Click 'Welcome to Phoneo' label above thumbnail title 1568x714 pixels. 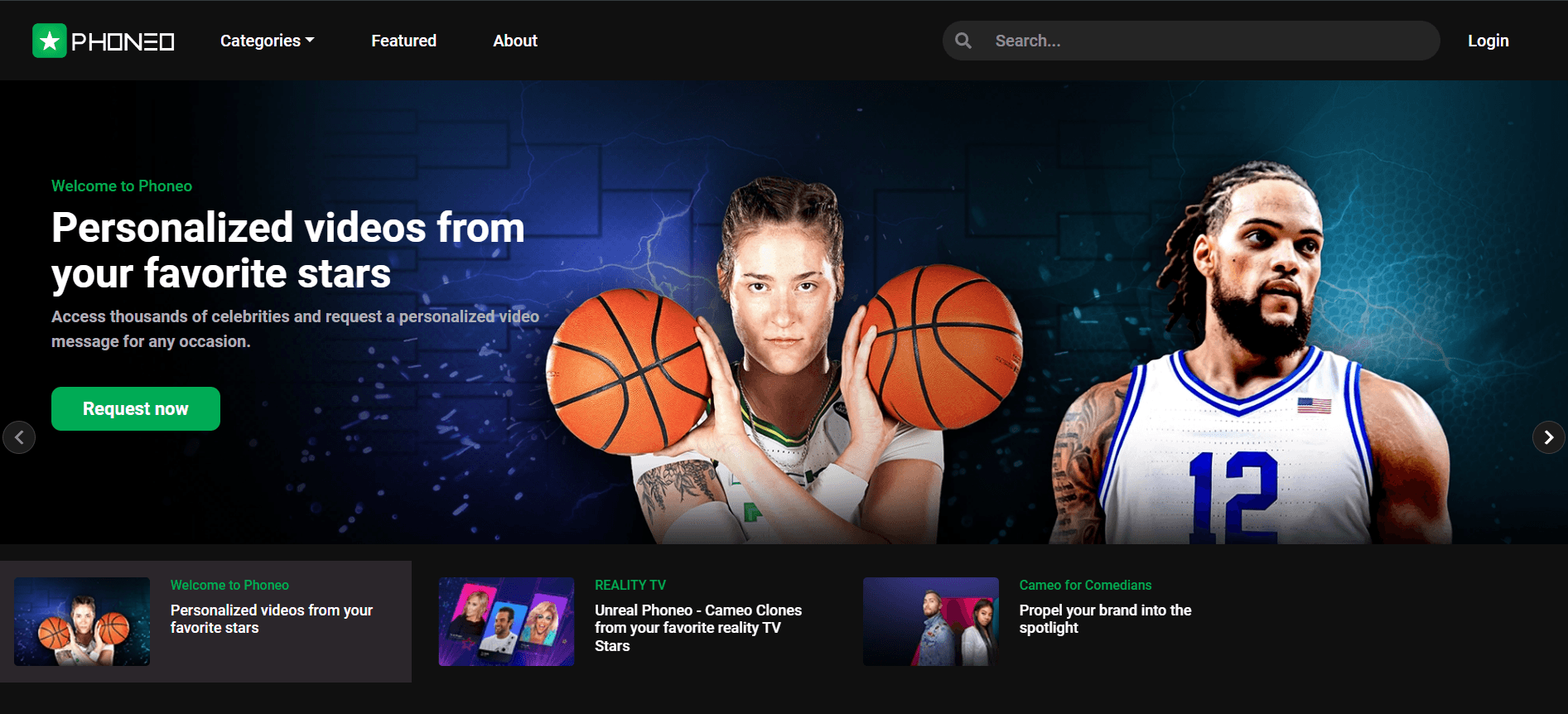[229, 585]
